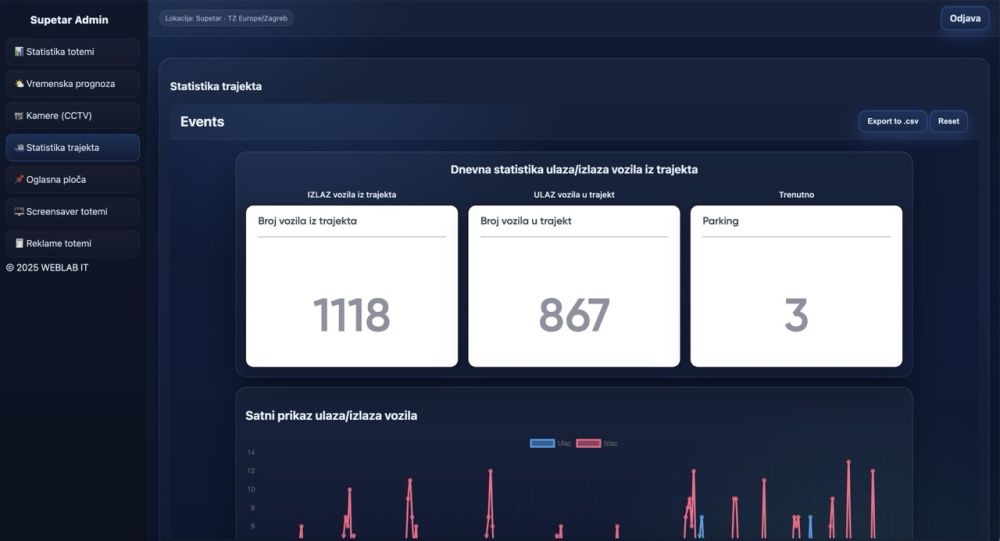
Task: Click the pushpin icon beside Oglasna ploča
Action: click(19, 180)
